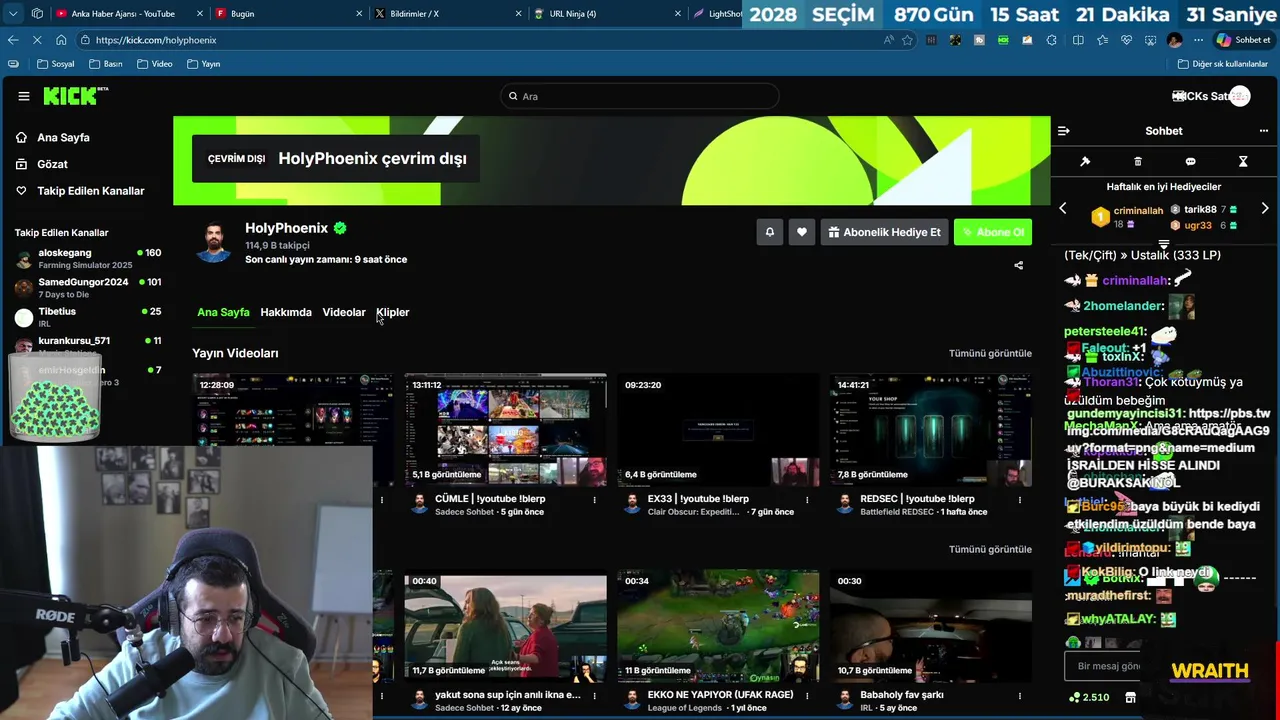
Task: Open yakut sona sup clip thumbnail
Action: click(x=505, y=626)
